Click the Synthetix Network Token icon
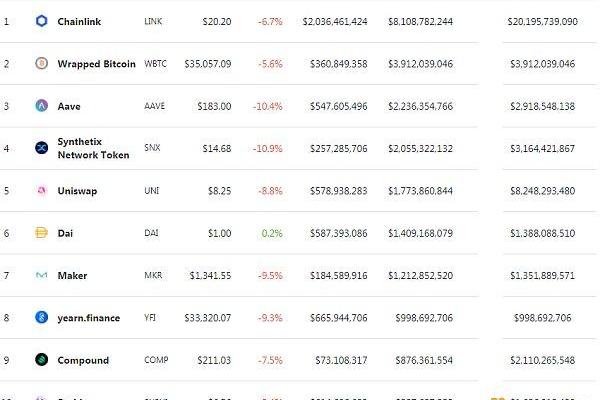 41,148
